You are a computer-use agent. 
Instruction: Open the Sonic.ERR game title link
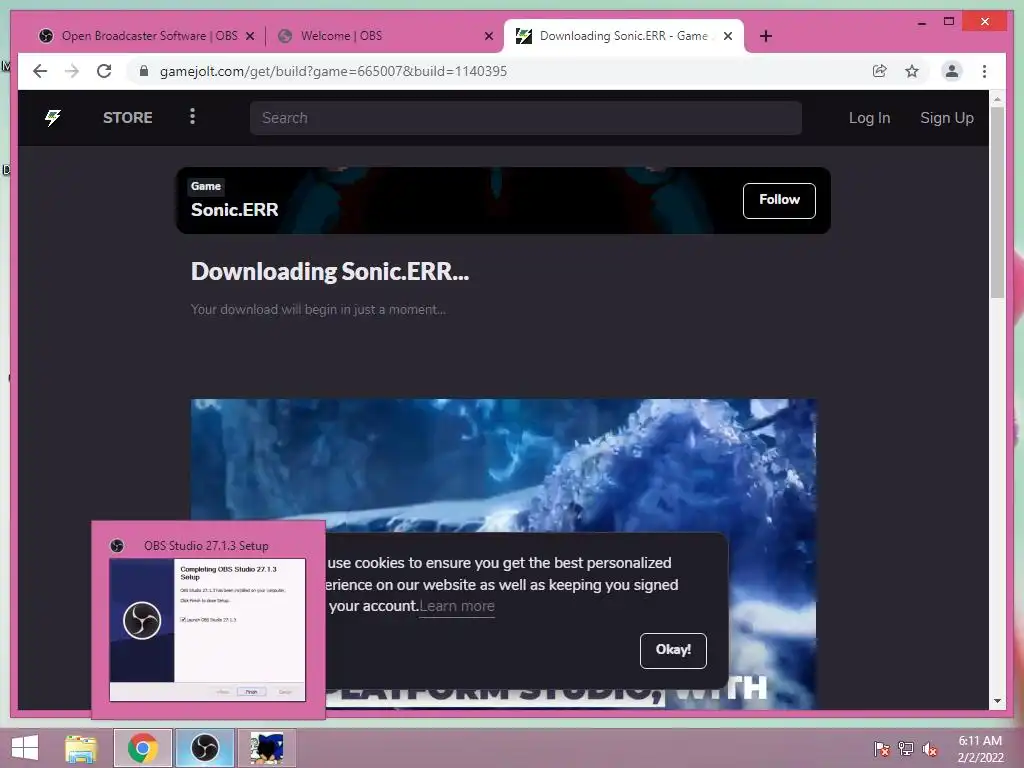(234, 210)
